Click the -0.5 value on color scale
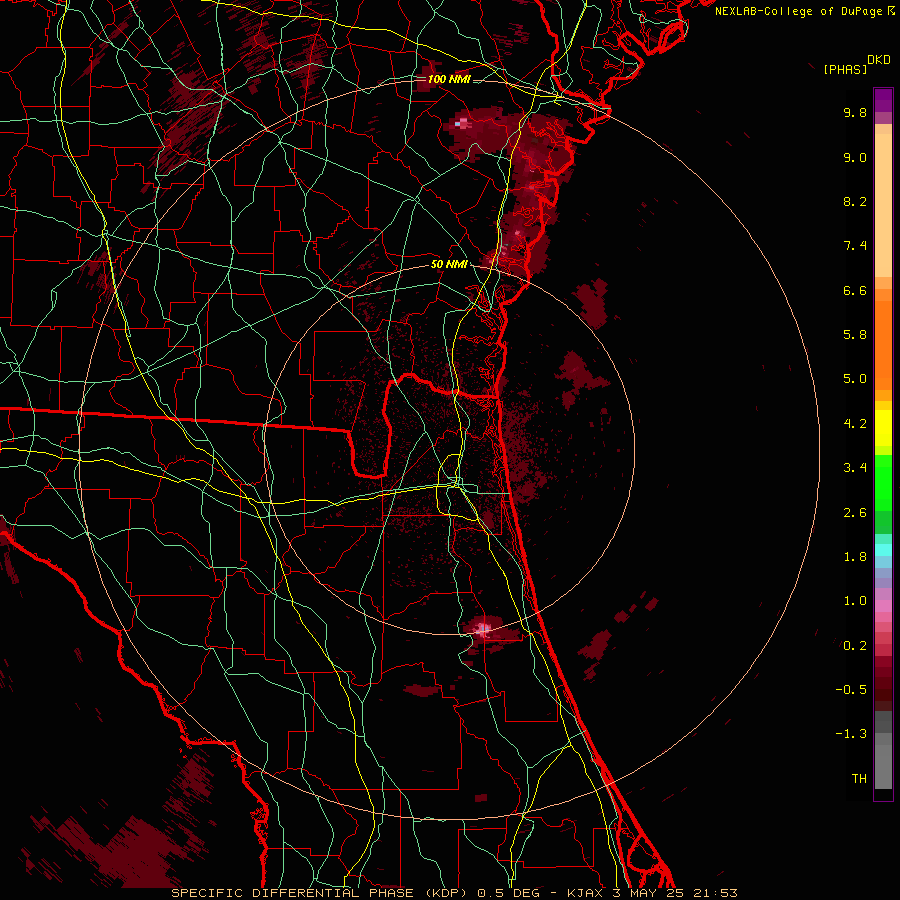The height and width of the screenshot is (900, 900). (851, 690)
